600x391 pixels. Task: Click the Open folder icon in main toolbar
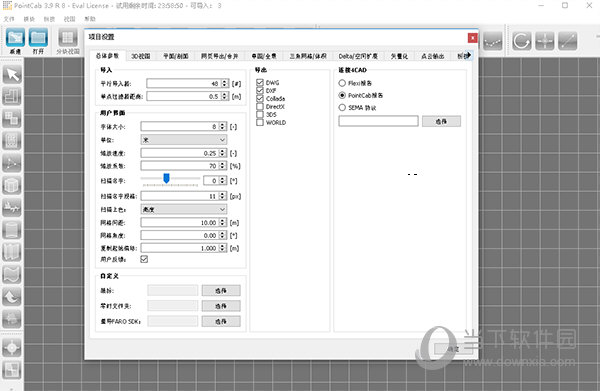point(38,38)
